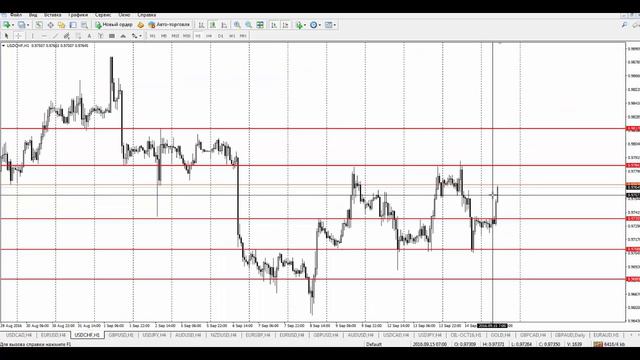Pick the trendline drawing tool
Image resolution: width=640 pixels, height=360 pixels.
pyautogui.click(x=56, y=36)
